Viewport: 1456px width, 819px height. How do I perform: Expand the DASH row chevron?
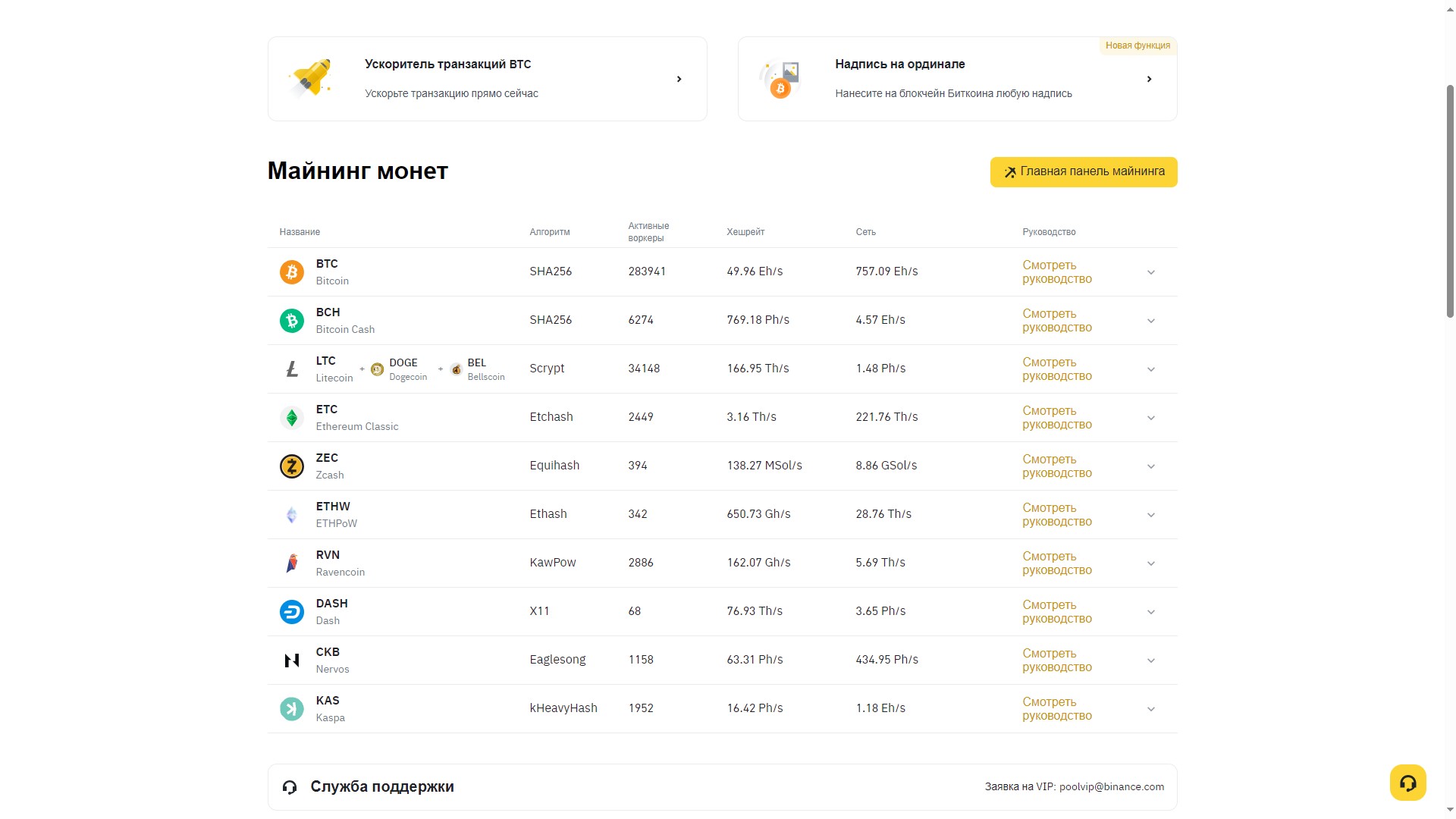coord(1151,612)
